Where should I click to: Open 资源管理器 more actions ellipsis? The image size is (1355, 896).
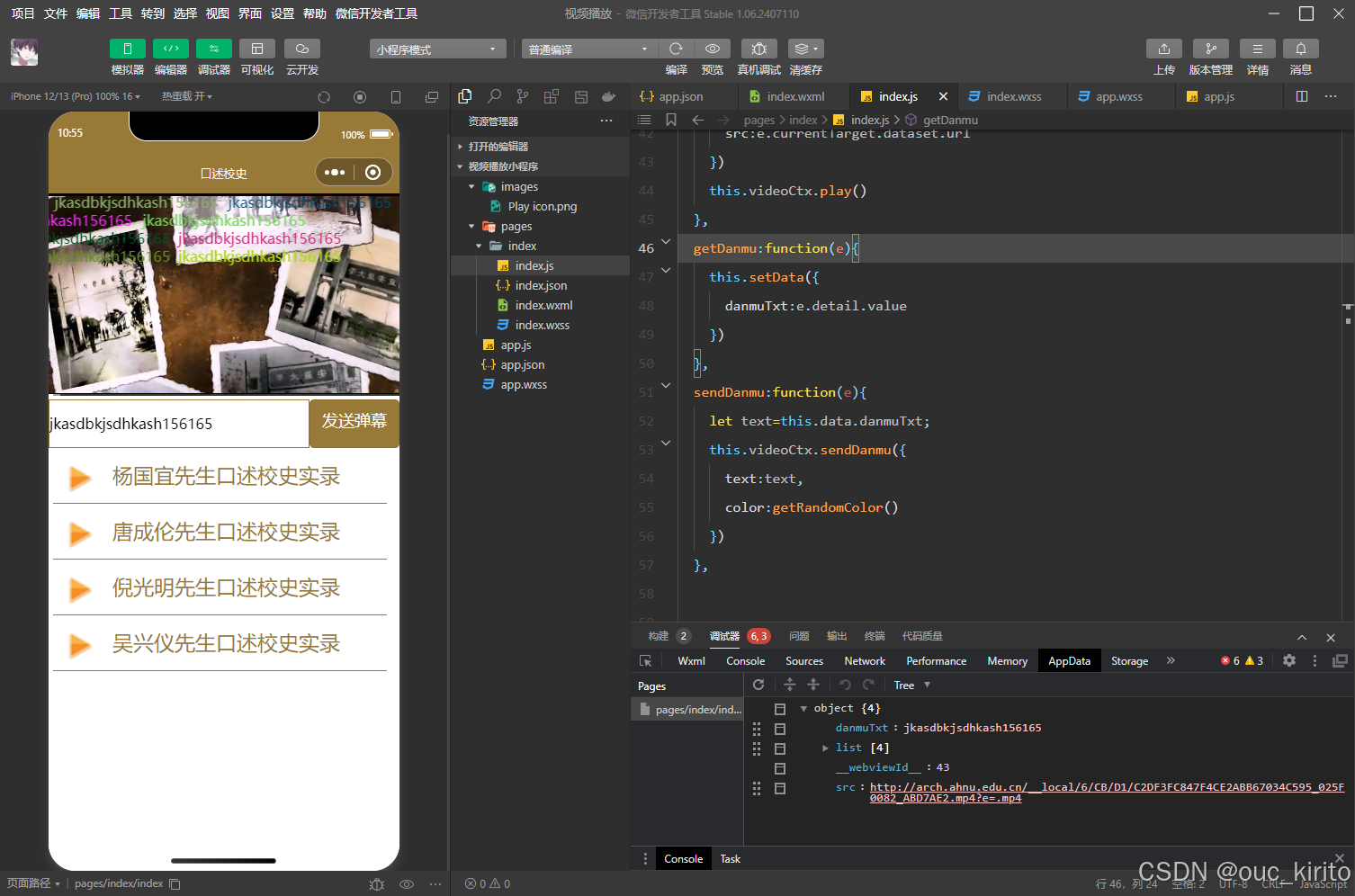tap(606, 121)
